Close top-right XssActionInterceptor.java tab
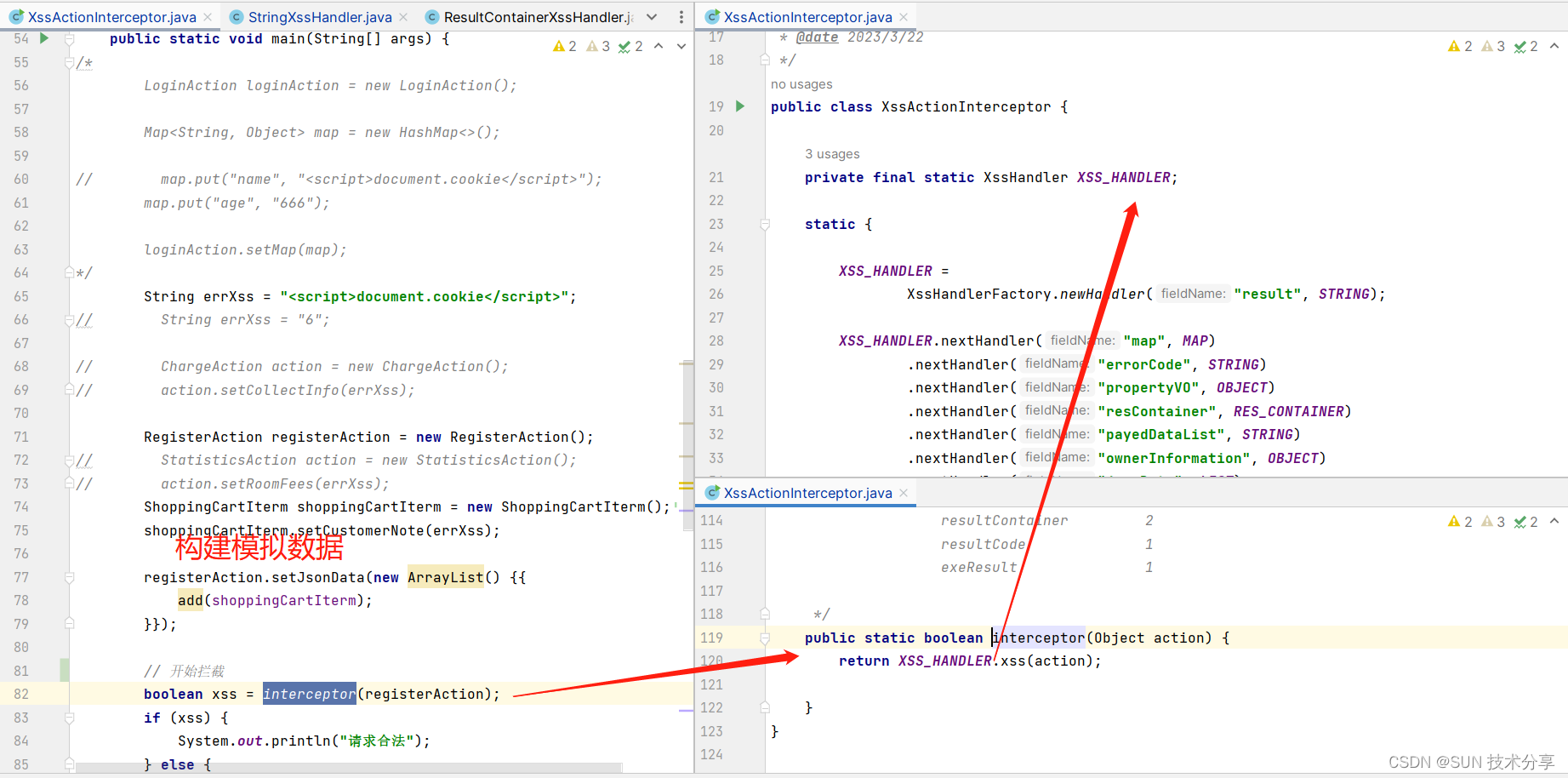The width and height of the screenshot is (1568, 778). click(x=904, y=17)
